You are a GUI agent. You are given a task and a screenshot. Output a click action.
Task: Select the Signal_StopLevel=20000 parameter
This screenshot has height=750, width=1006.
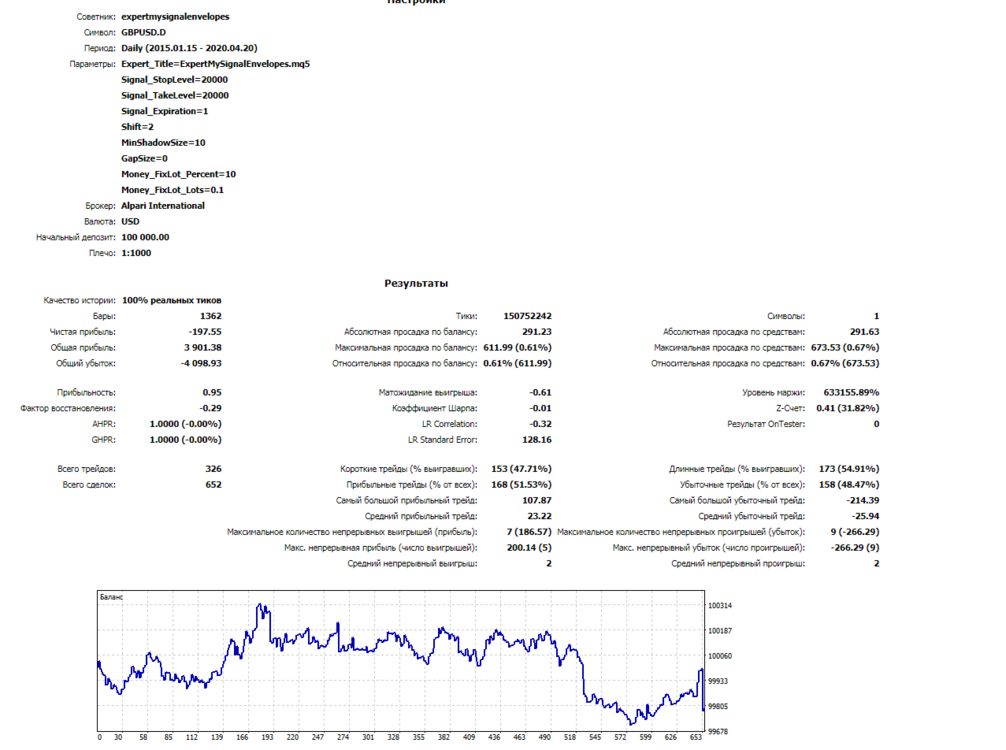(x=175, y=80)
